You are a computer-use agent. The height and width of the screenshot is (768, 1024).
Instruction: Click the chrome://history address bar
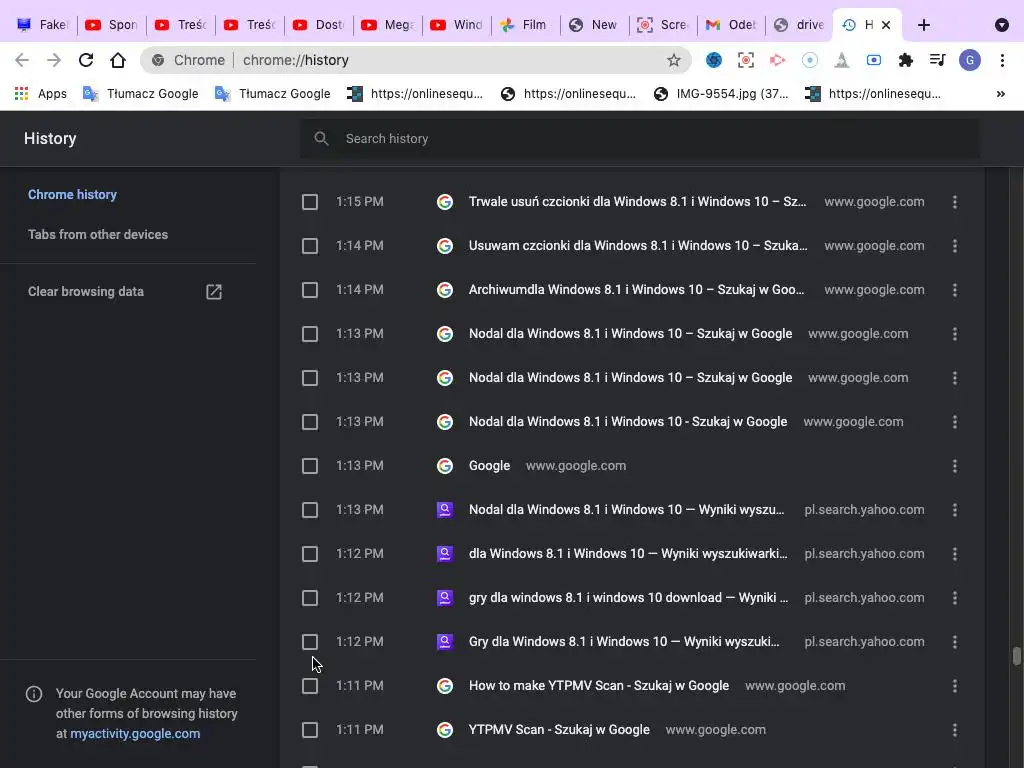[x=417, y=60]
